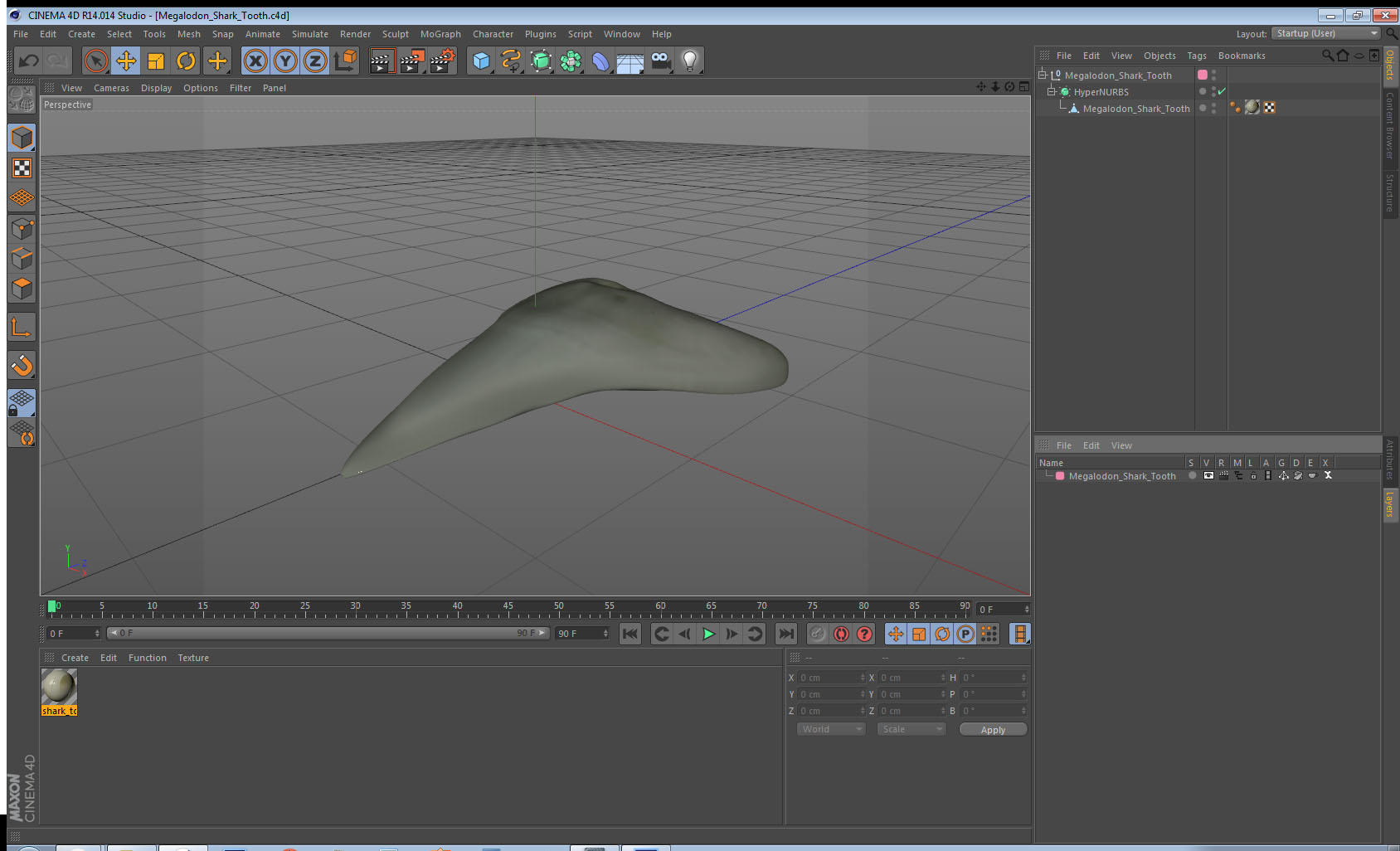The width and height of the screenshot is (1400, 851).
Task: Activate the Rotate tool
Action: [x=187, y=61]
